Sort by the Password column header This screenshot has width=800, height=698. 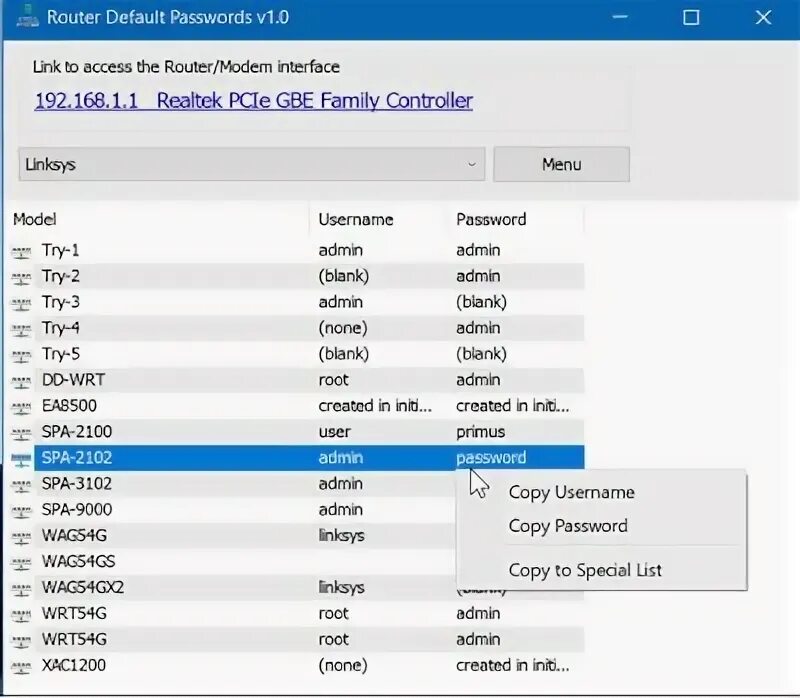[515, 219]
